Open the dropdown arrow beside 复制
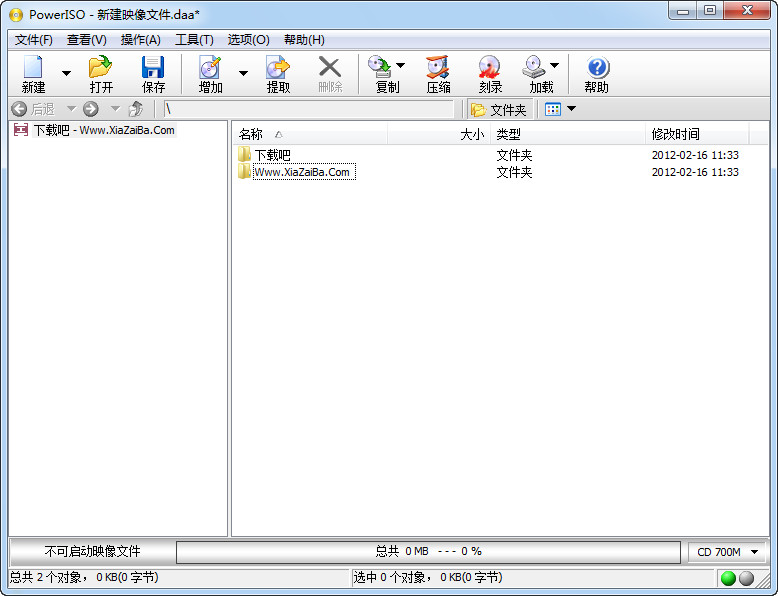This screenshot has height=596, width=778. point(400,65)
